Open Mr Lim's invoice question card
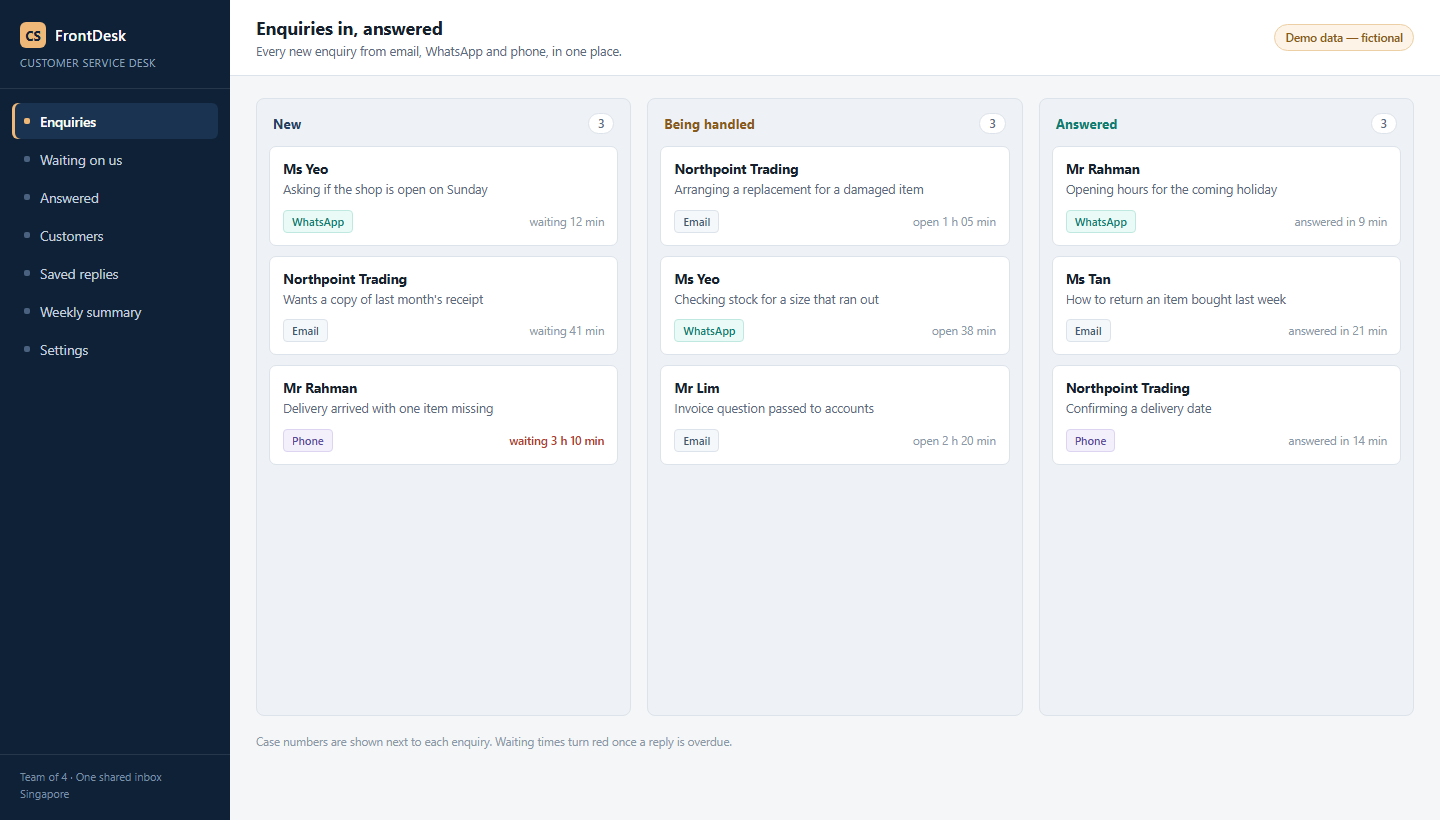Image resolution: width=1440 pixels, height=820 pixels. pyautogui.click(x=835, y=415)
